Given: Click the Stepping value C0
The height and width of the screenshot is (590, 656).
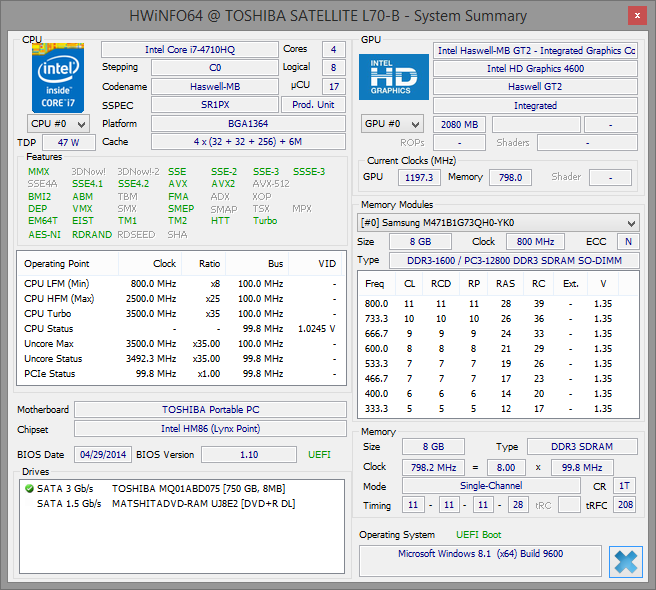Looking at the screenshot, I should point(215,68).
